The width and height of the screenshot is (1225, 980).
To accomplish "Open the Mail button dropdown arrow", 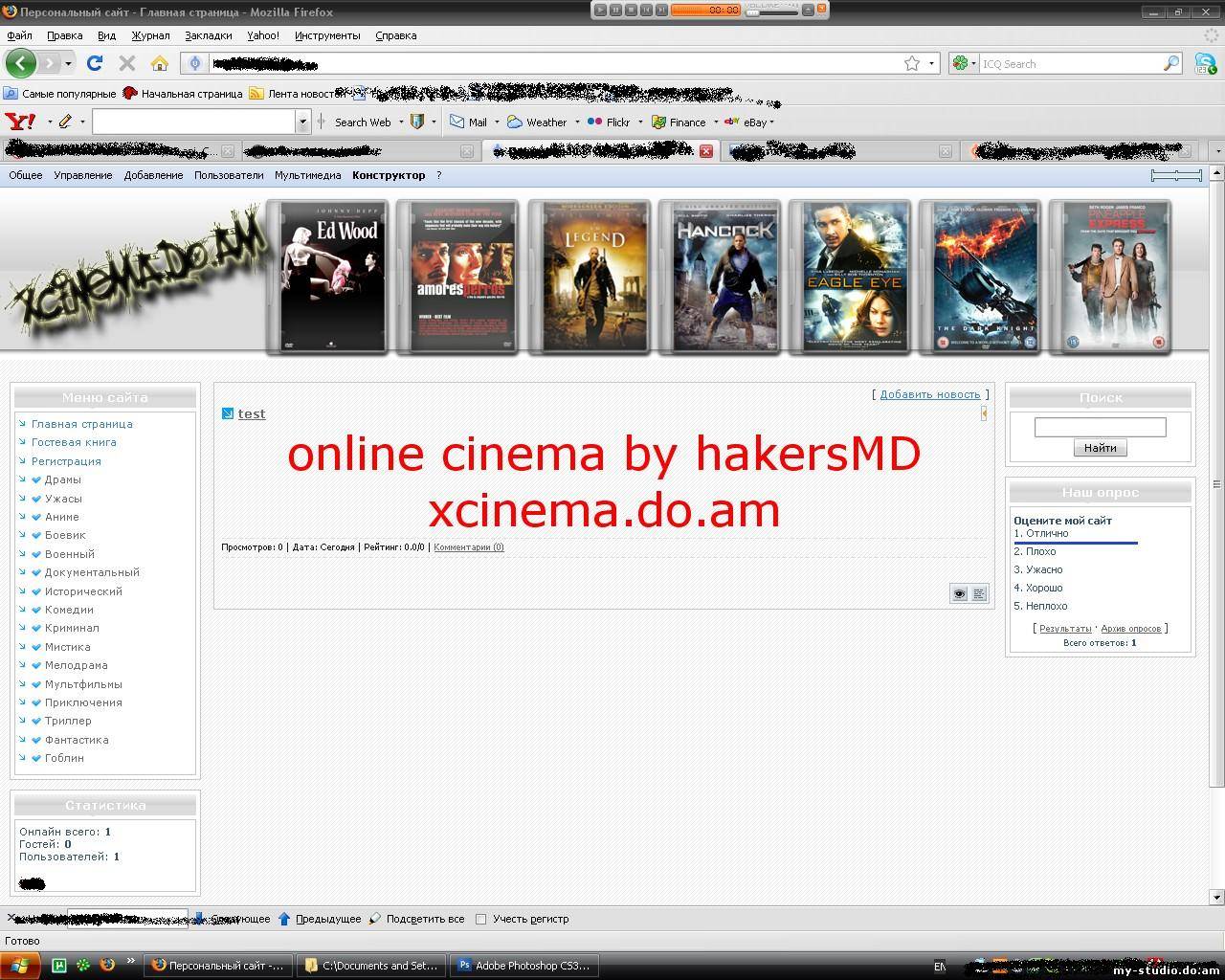I will coord(497,122).
